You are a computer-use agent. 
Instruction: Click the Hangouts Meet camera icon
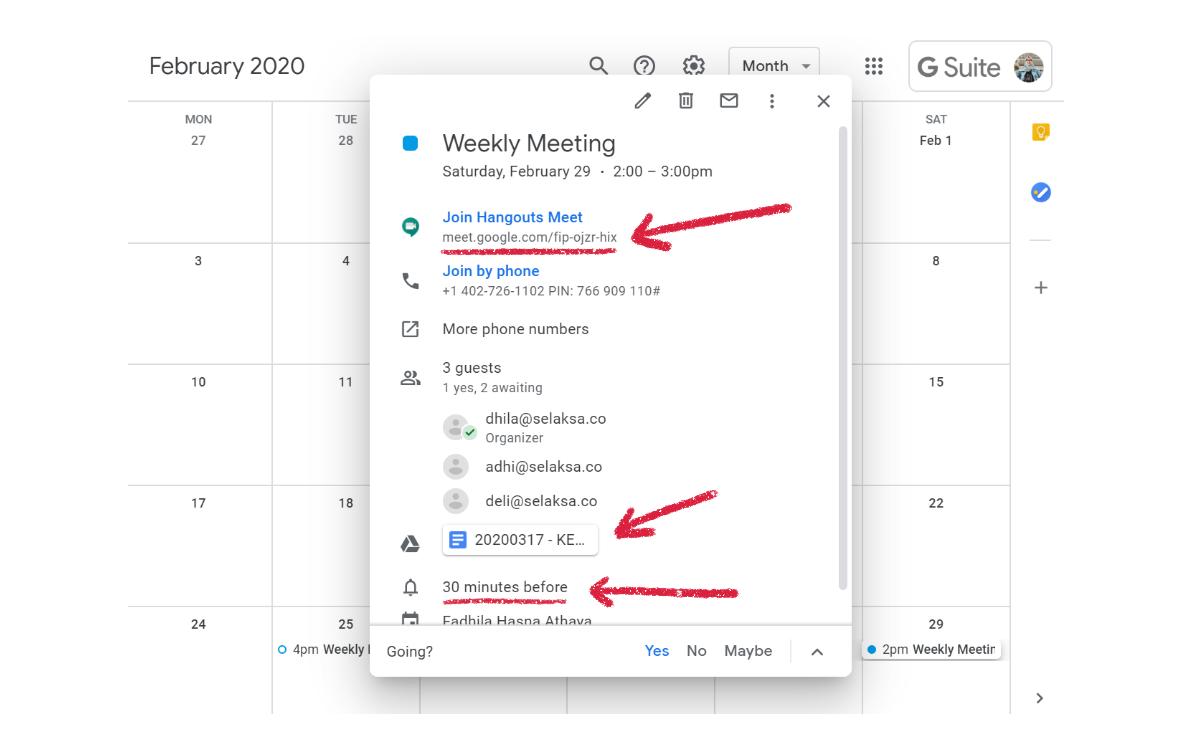coord(410,227)
